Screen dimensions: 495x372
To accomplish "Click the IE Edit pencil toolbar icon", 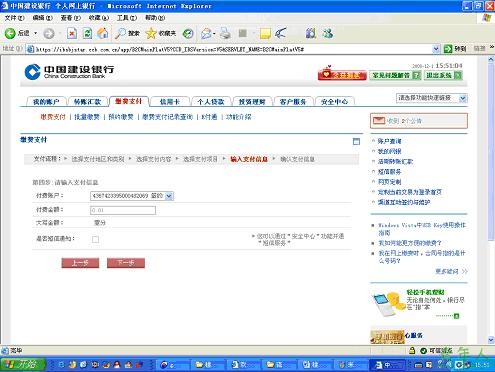I will pos(281,33).
